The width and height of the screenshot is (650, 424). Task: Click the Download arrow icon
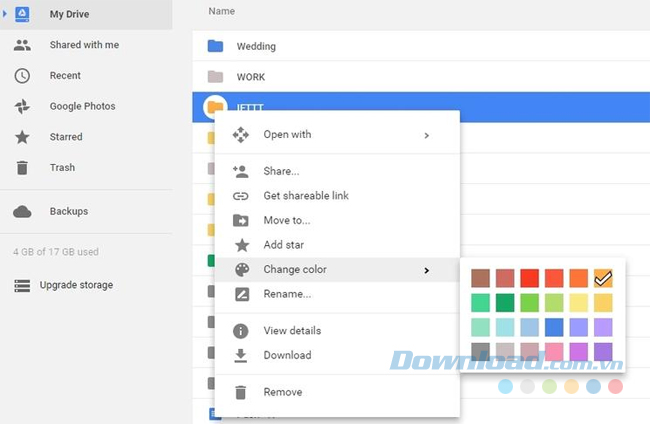click(241, 356)
